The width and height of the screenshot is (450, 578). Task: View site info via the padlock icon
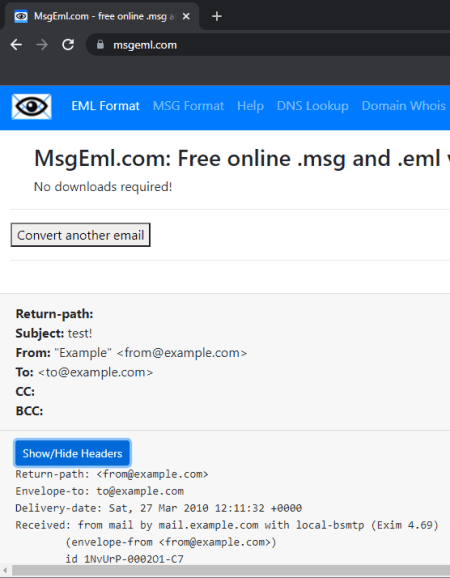pyautogui.click(x=100, y=45)
